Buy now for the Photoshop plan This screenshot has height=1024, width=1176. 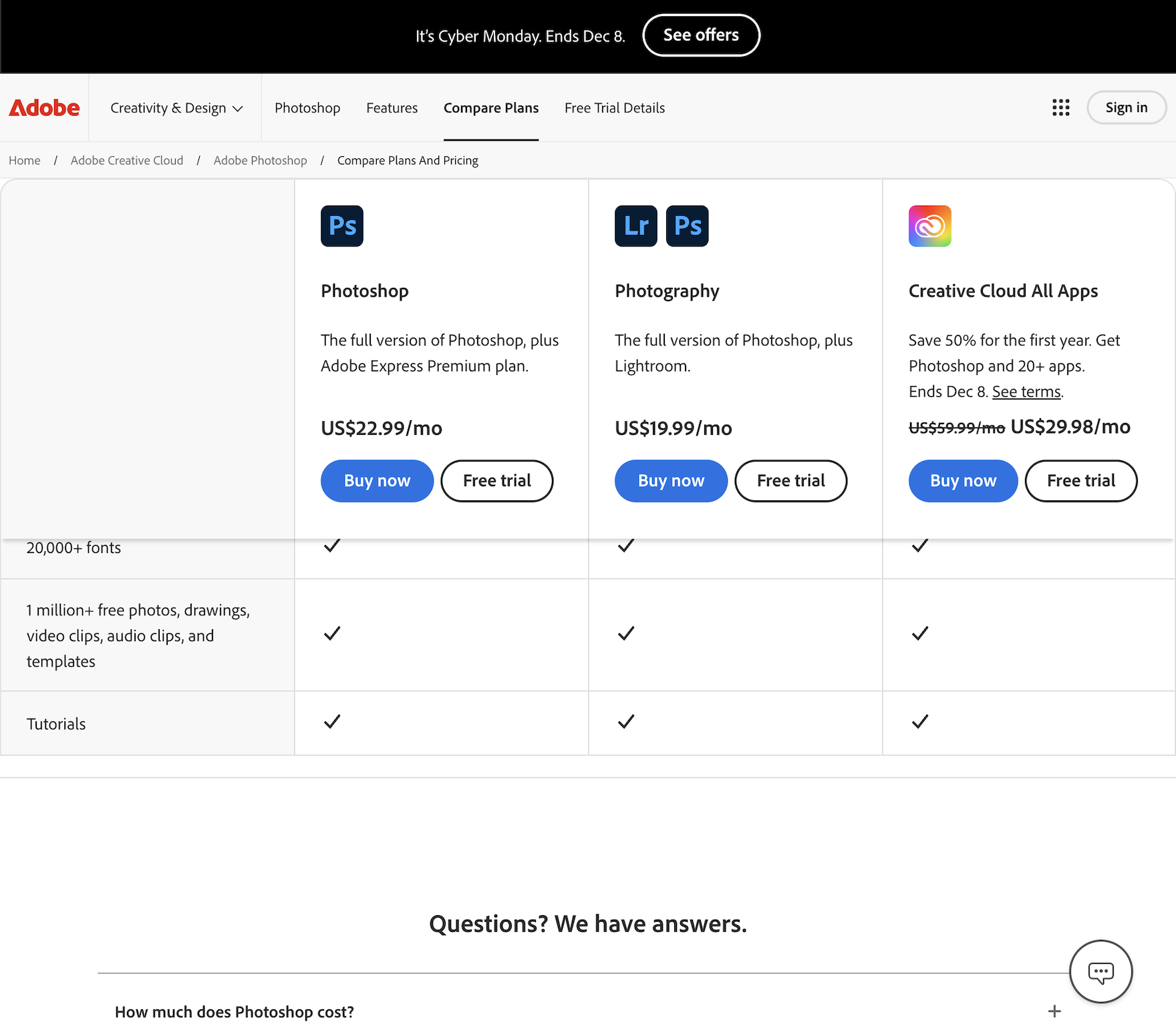[377, 481]
